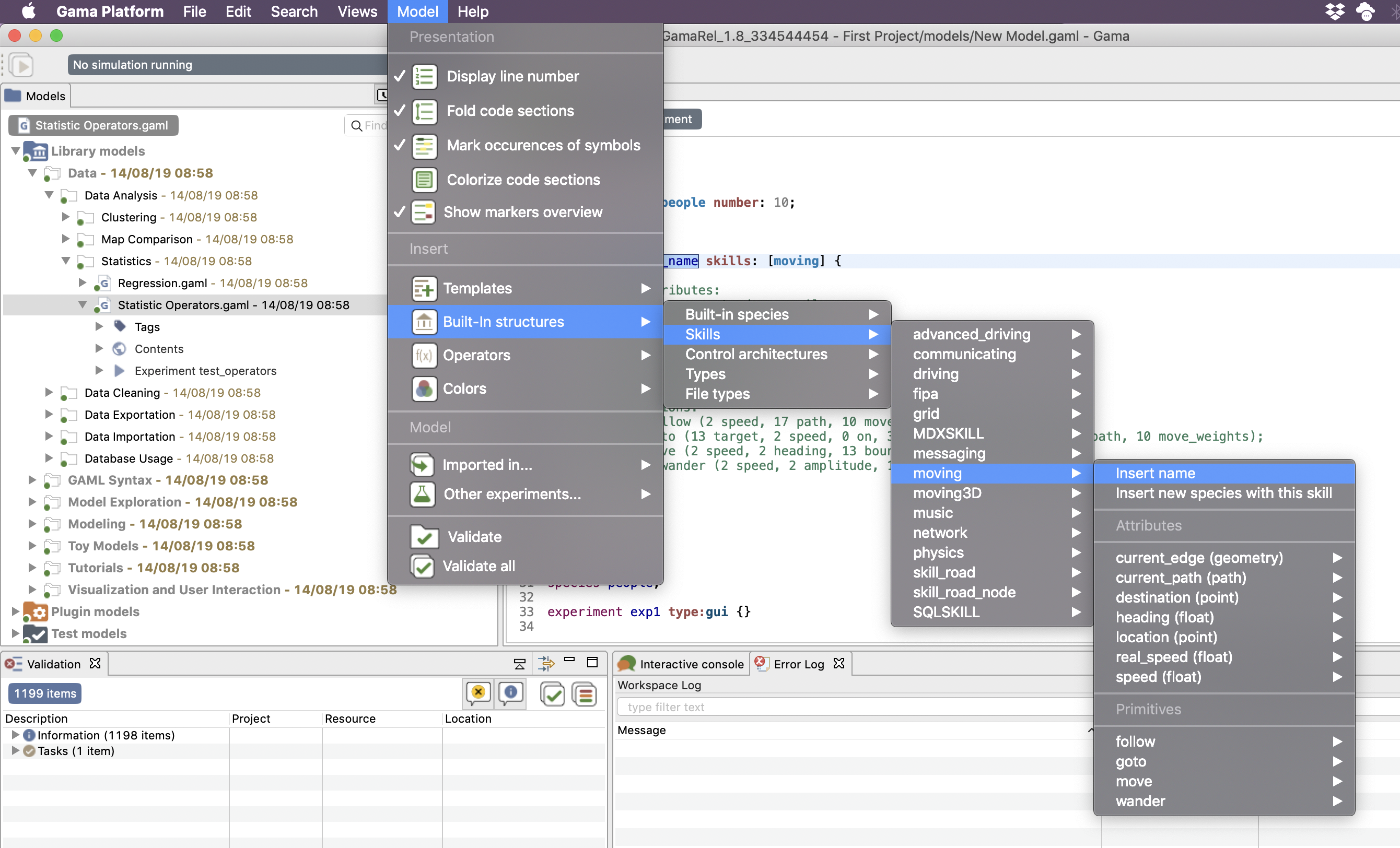
Task: Click the yellow warnings filter icon in Validation
Action: pos(479,693)
